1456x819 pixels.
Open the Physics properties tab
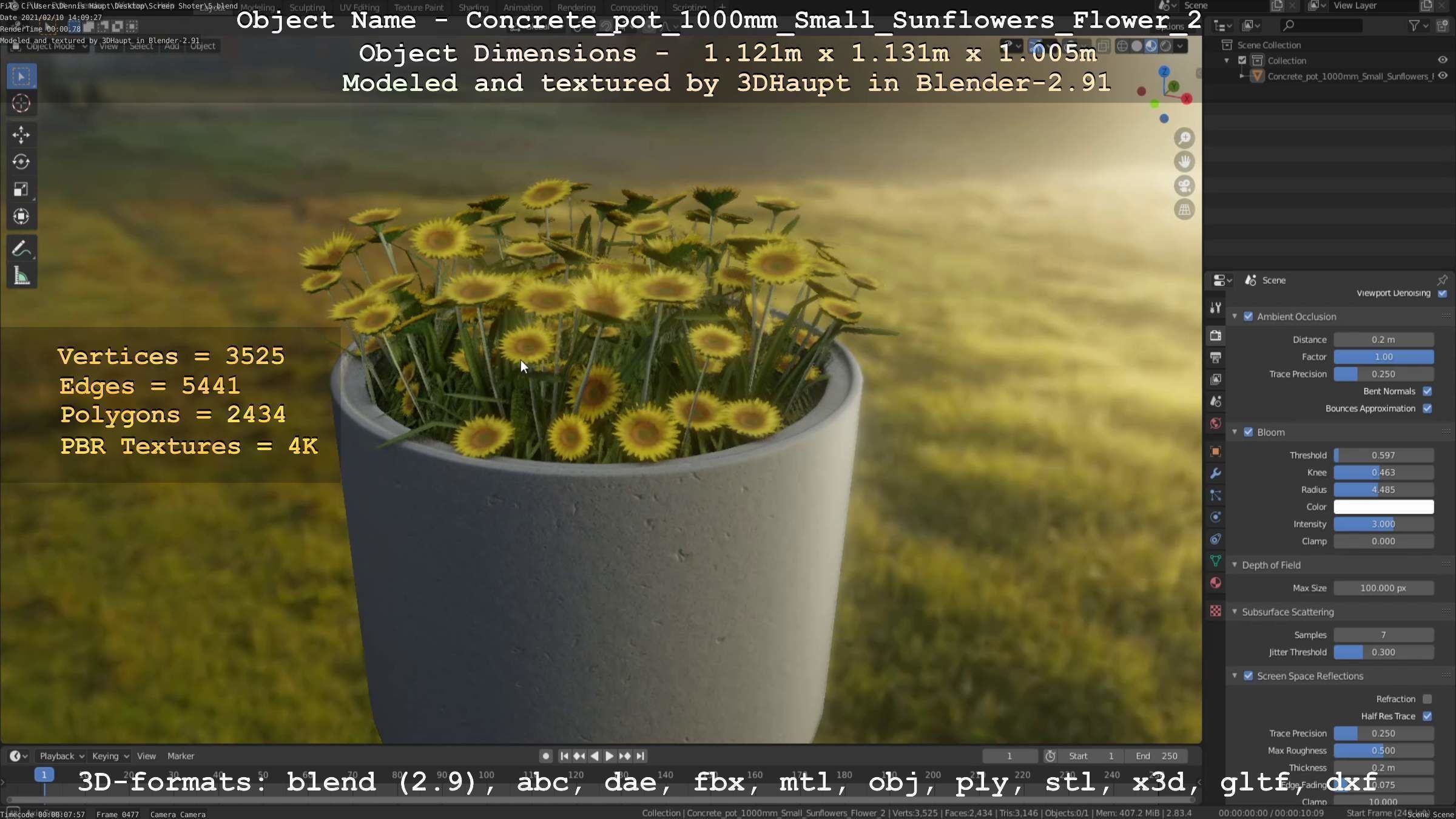click(1215, 517)
